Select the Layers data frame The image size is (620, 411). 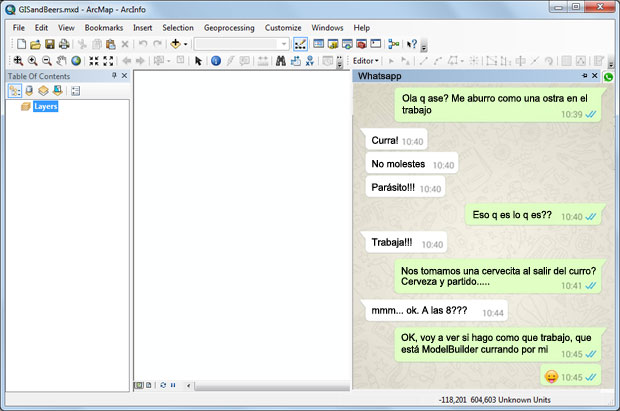(x=45, y=106)
